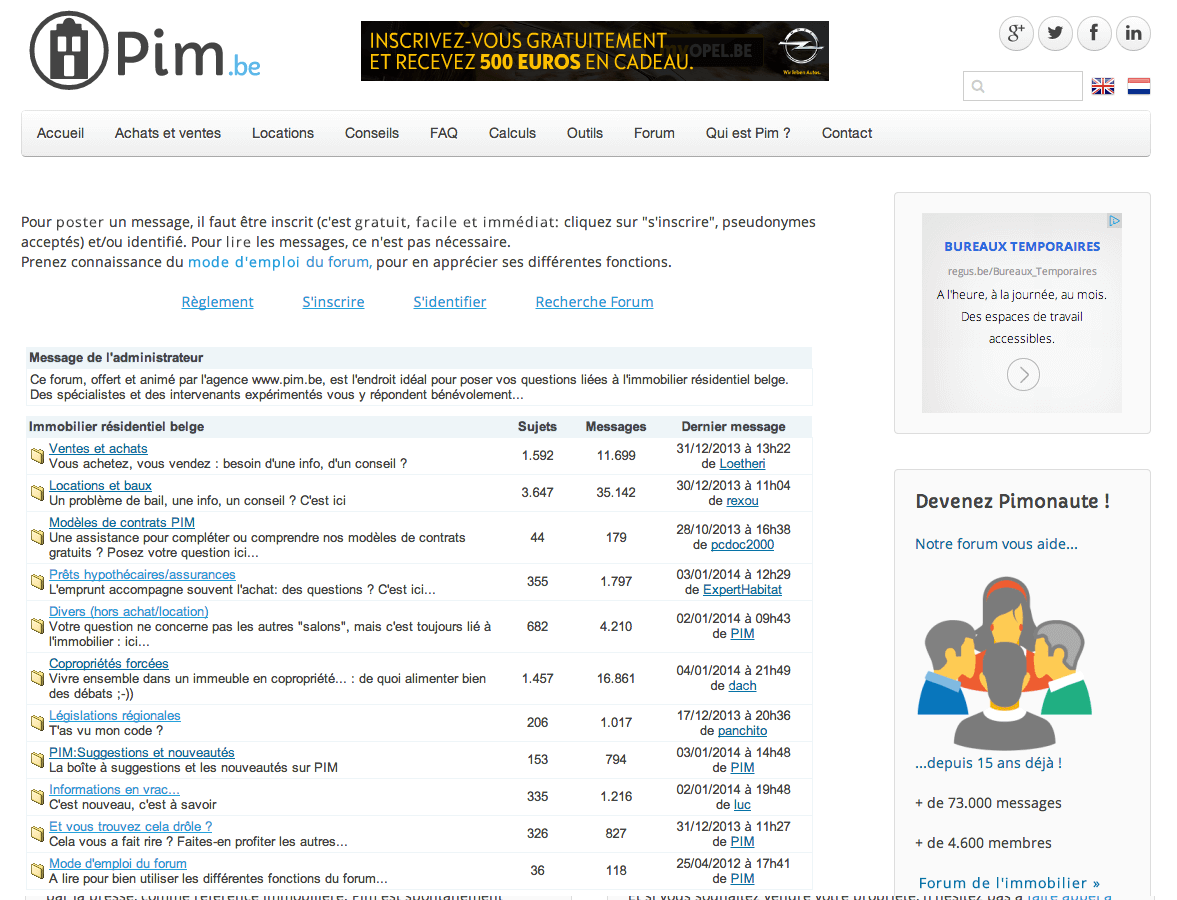Click the Pimonaute people illustration
This screenshot has height=900, width=1177.
point(1004,664)
